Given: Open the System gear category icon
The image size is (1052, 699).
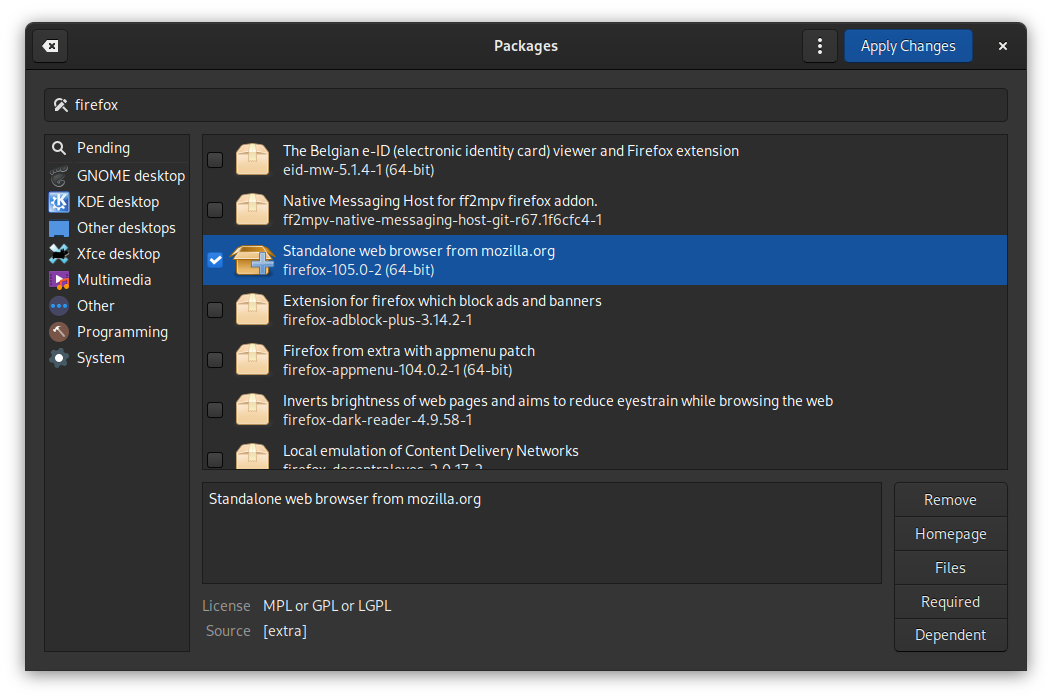Looking at the screenshot, I should 60,357.
